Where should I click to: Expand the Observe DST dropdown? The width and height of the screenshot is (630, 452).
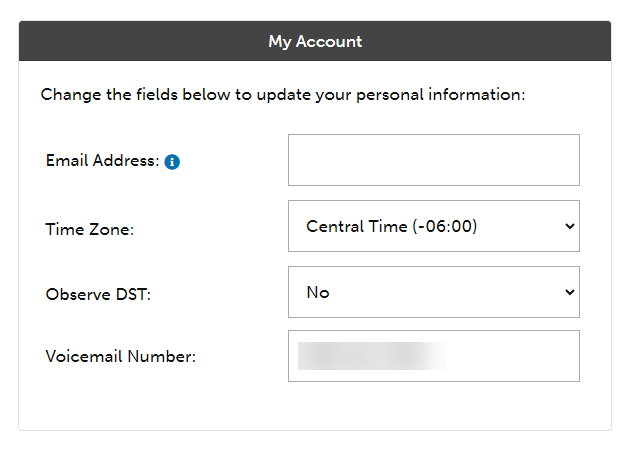pos(433,292)
